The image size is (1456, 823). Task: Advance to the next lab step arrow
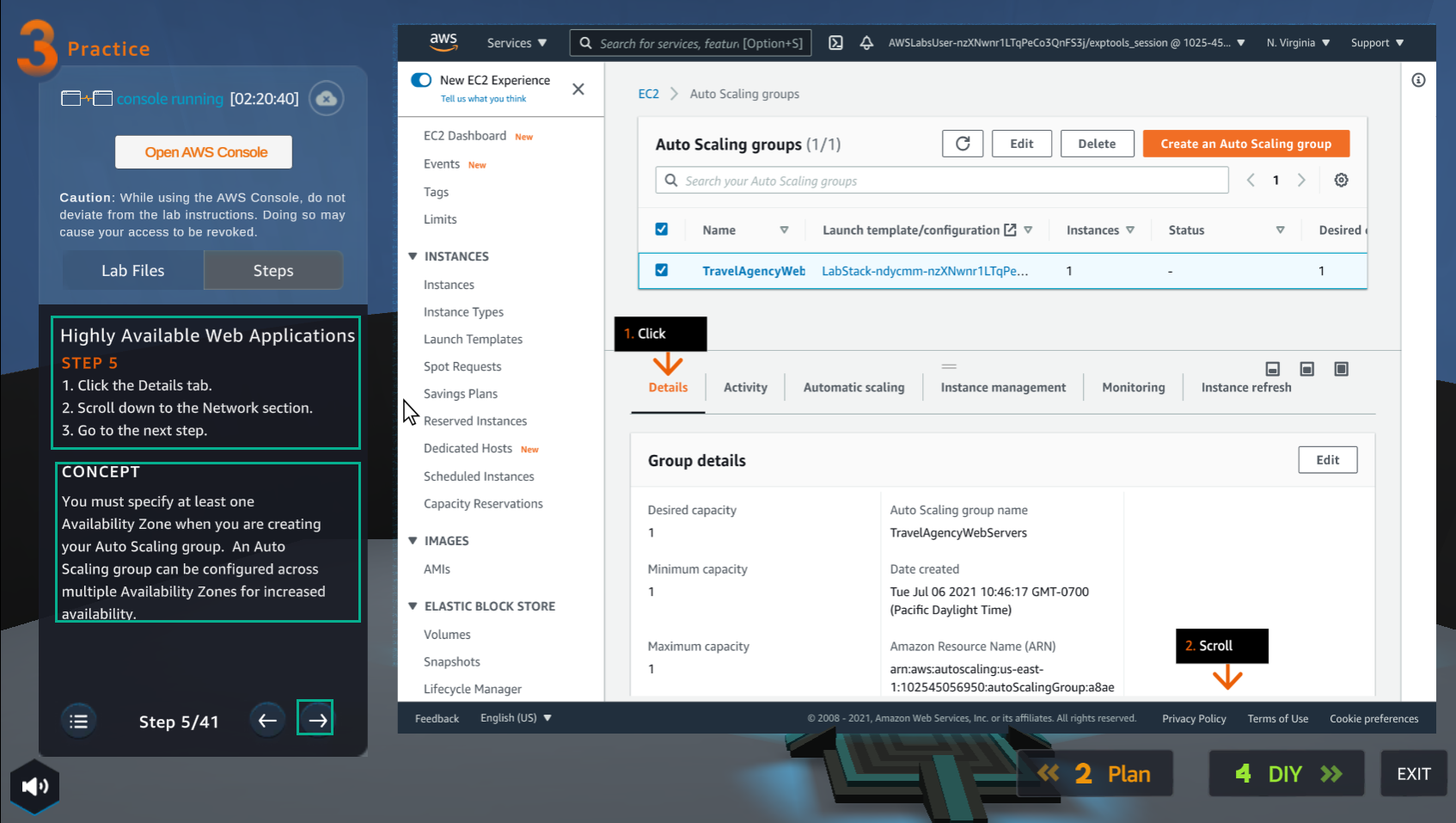315,718
